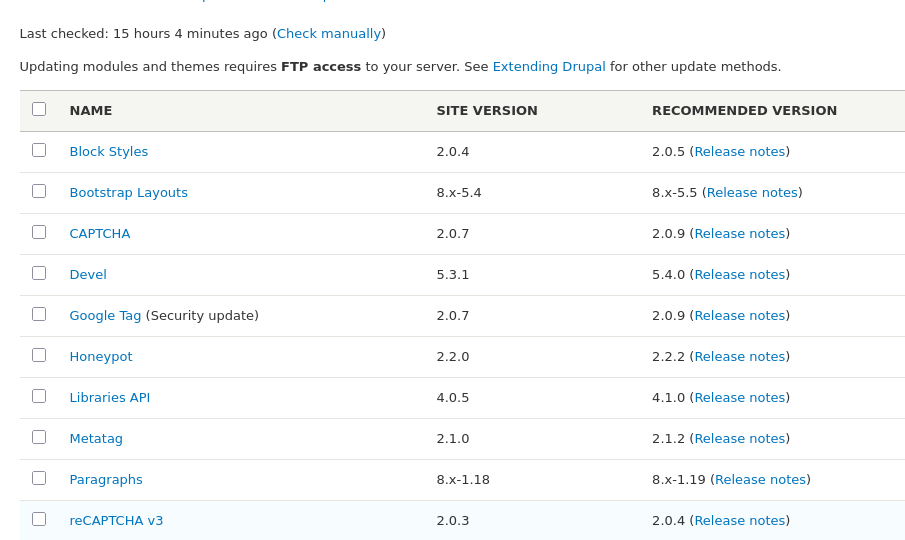Open the Google Tag module page
This screenshot has width=905, height=540.
105,315
